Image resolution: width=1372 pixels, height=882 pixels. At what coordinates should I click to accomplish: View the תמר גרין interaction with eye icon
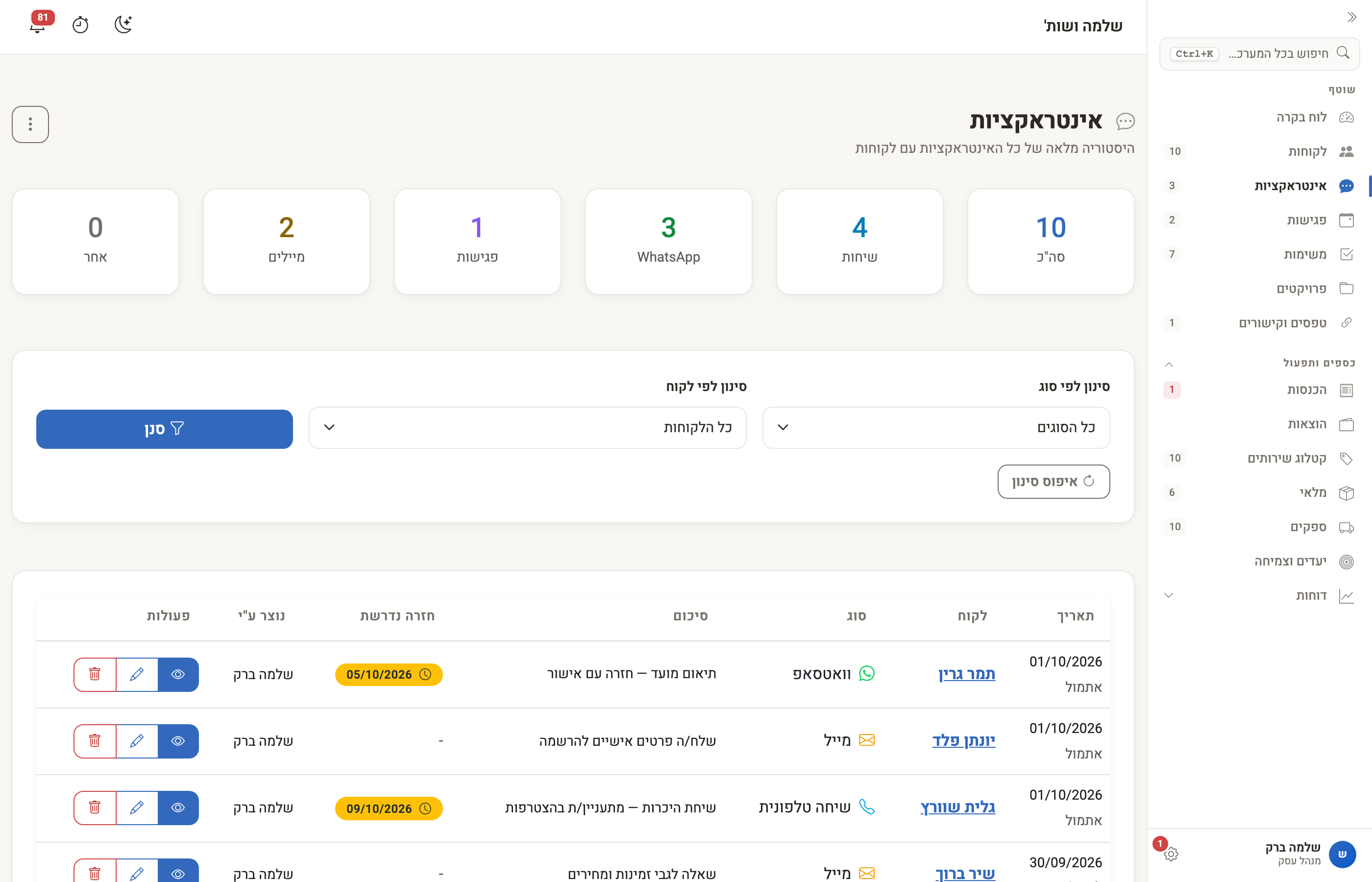click(x=178, y=675)
